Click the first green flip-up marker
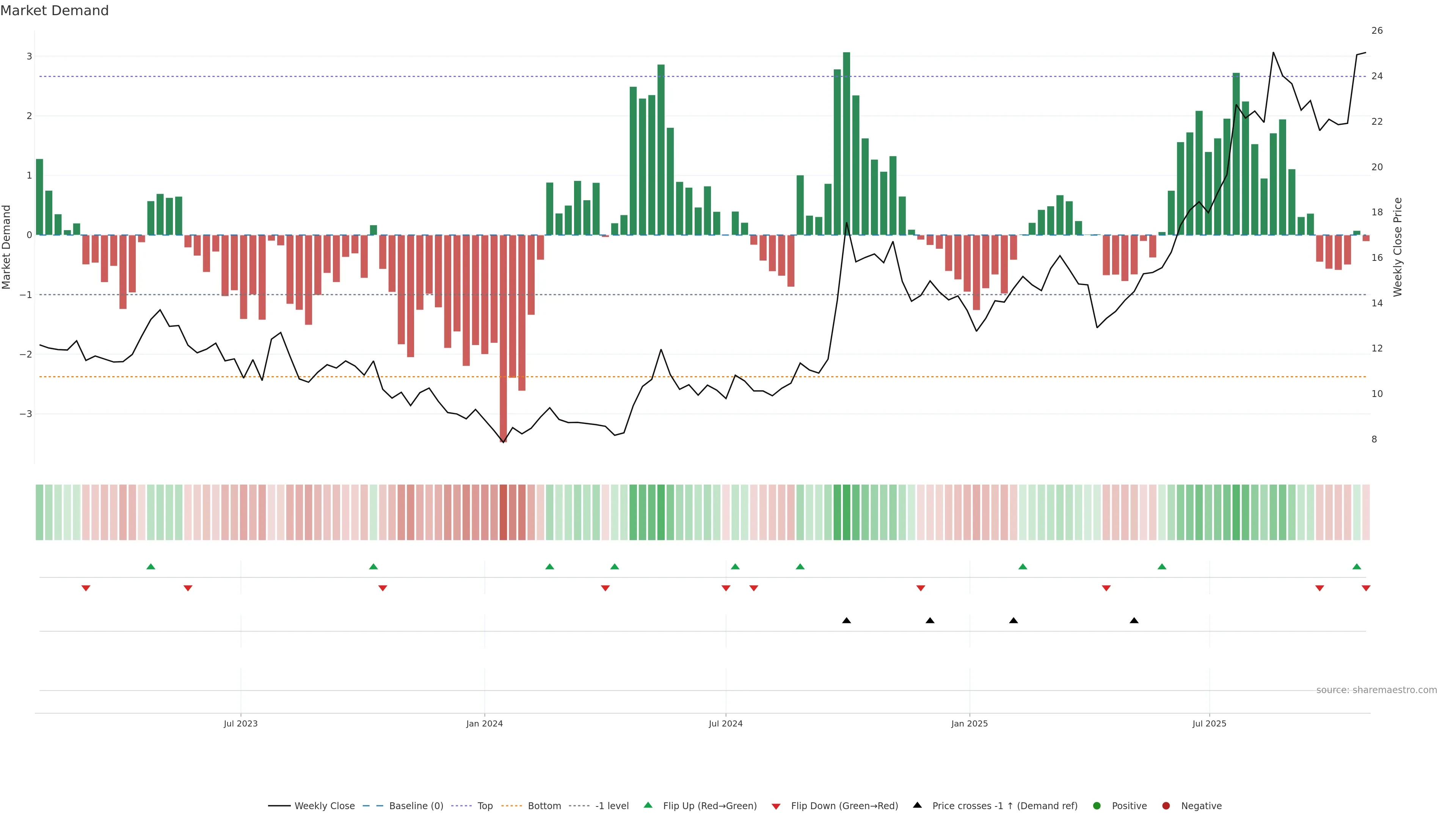Image resolution: width=1456 pixels, height=819 pixels. [151, 566]
